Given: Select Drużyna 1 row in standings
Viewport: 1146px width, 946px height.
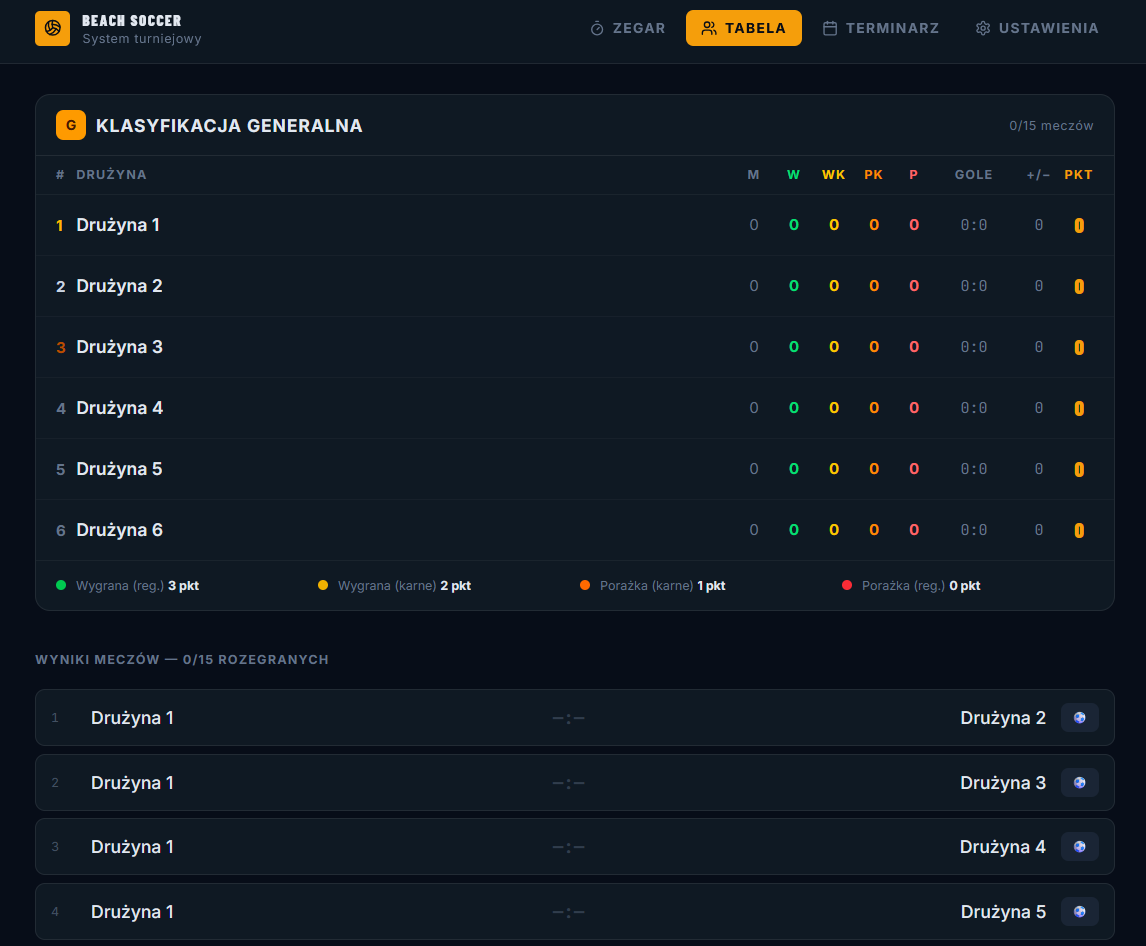Looking at the screenshot, I should point(574,225).
